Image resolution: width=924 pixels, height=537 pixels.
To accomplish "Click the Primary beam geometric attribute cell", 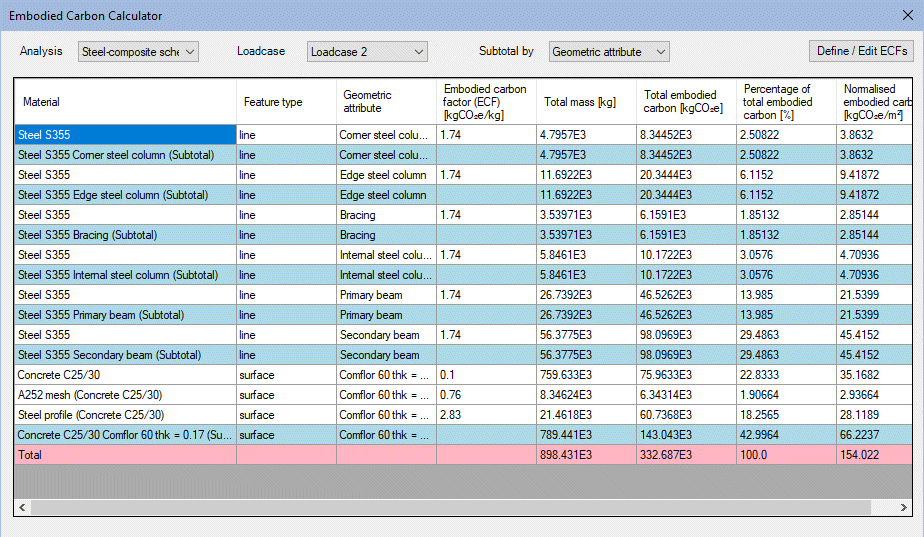I will coord(386,295).
